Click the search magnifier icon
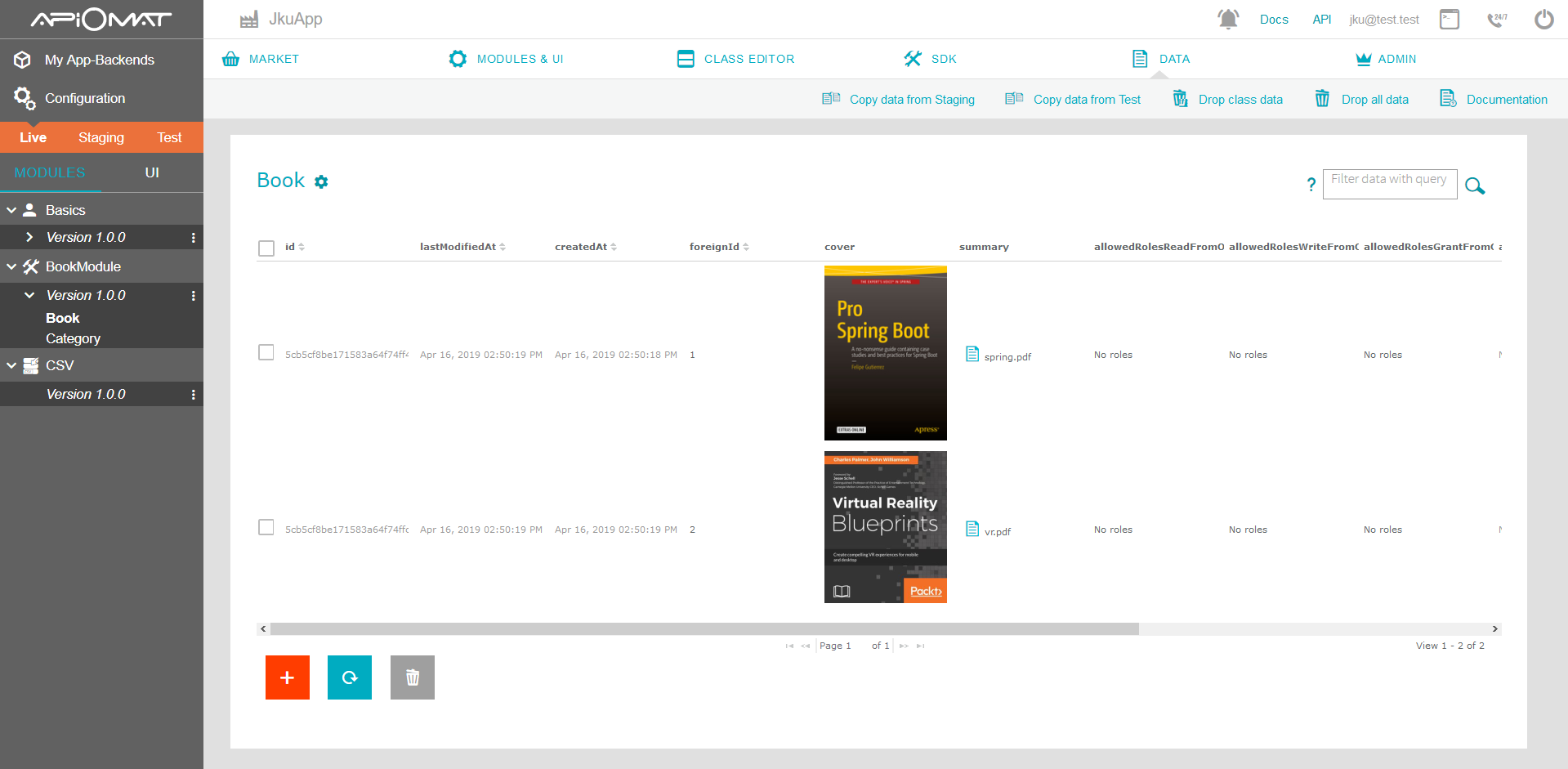The height and width of the screenshot is (769, 1568). pyautogui.click(x=1475, y=186)
